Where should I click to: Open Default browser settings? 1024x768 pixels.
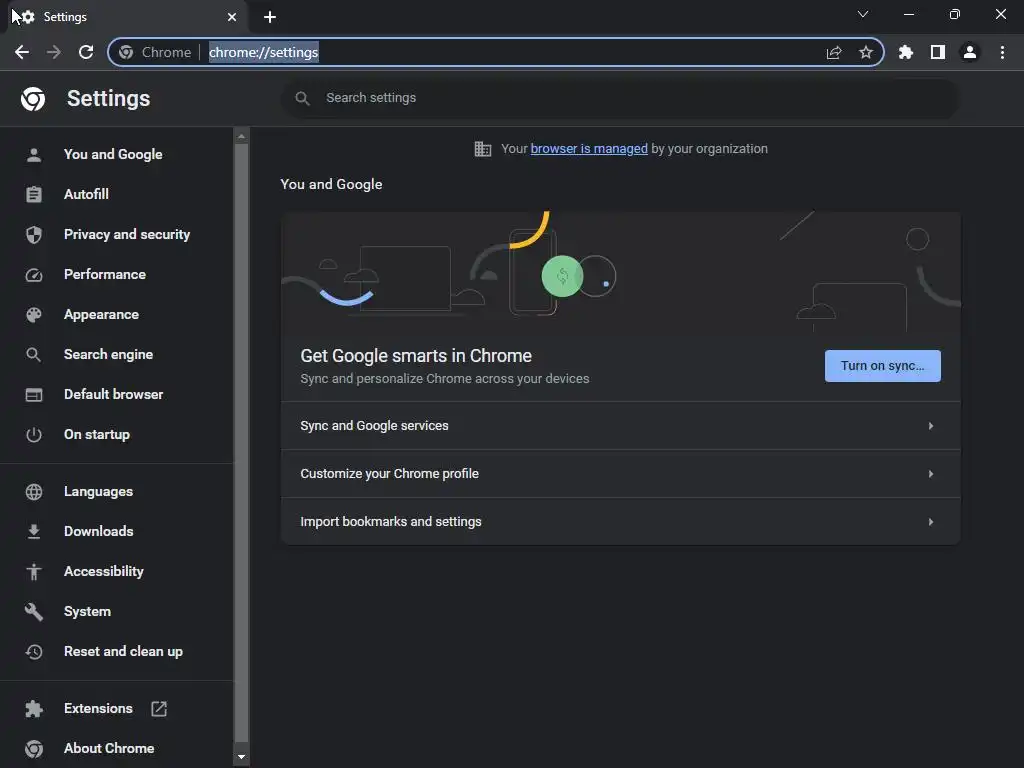pos(114,394)
